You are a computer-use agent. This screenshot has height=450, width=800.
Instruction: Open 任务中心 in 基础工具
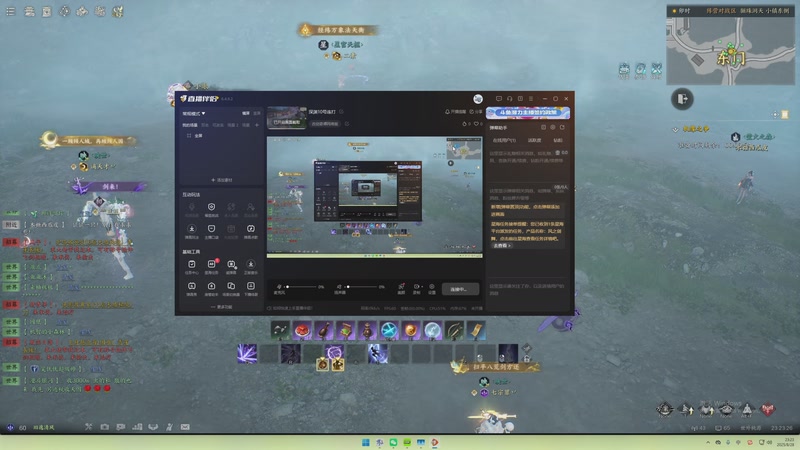[x=192, y=265]
